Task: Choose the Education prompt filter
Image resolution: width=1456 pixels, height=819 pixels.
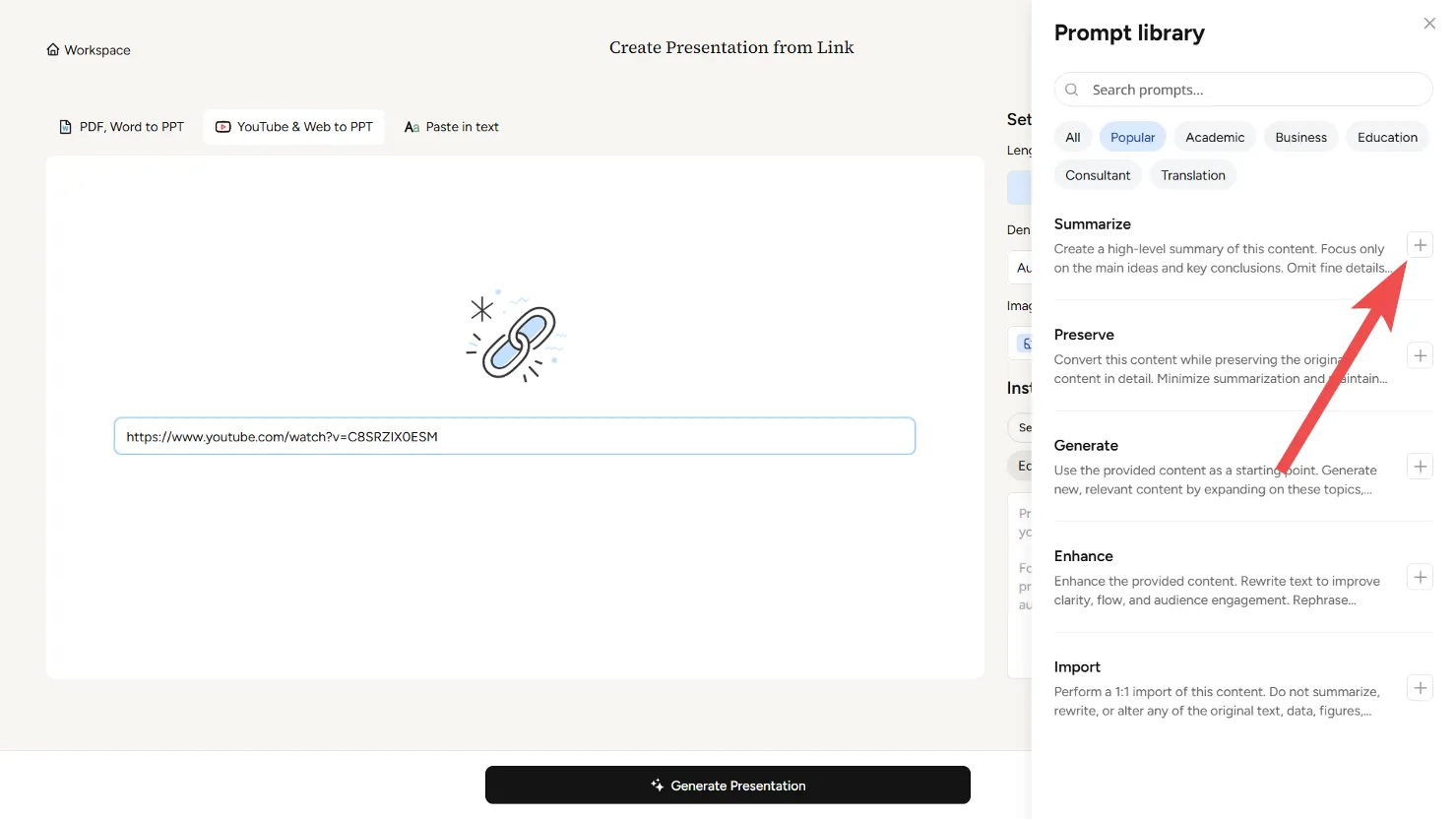Action: 1387,138
